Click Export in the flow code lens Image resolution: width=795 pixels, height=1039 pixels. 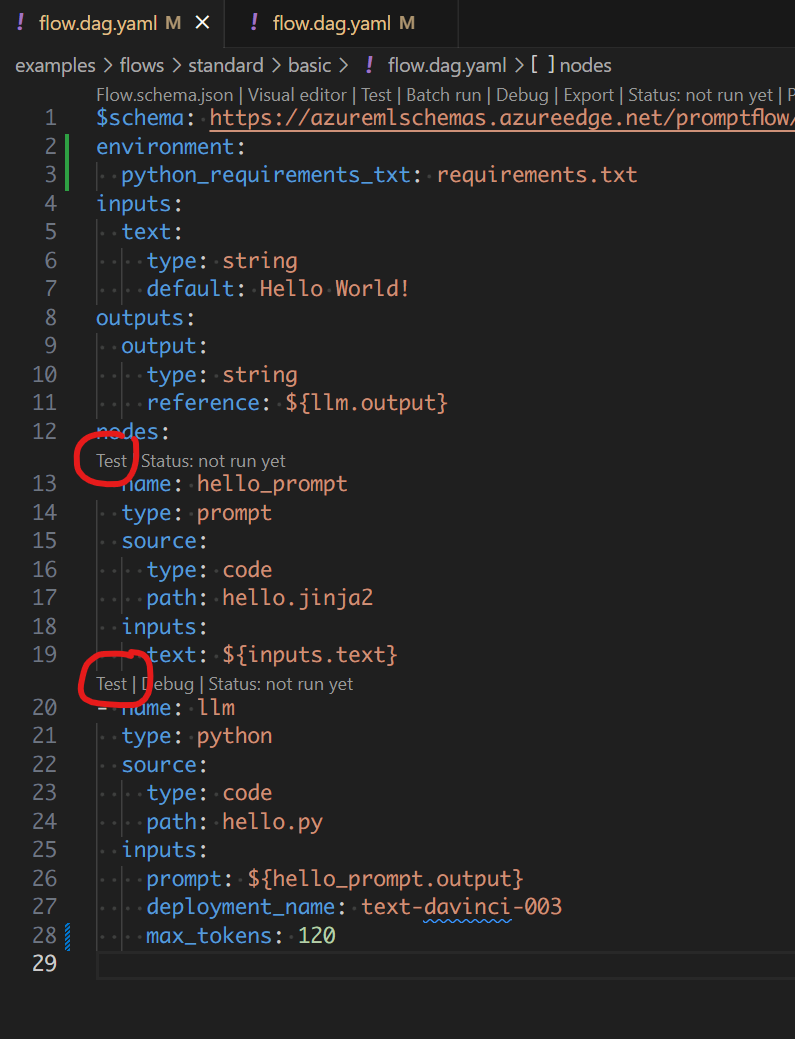point(589,95)
